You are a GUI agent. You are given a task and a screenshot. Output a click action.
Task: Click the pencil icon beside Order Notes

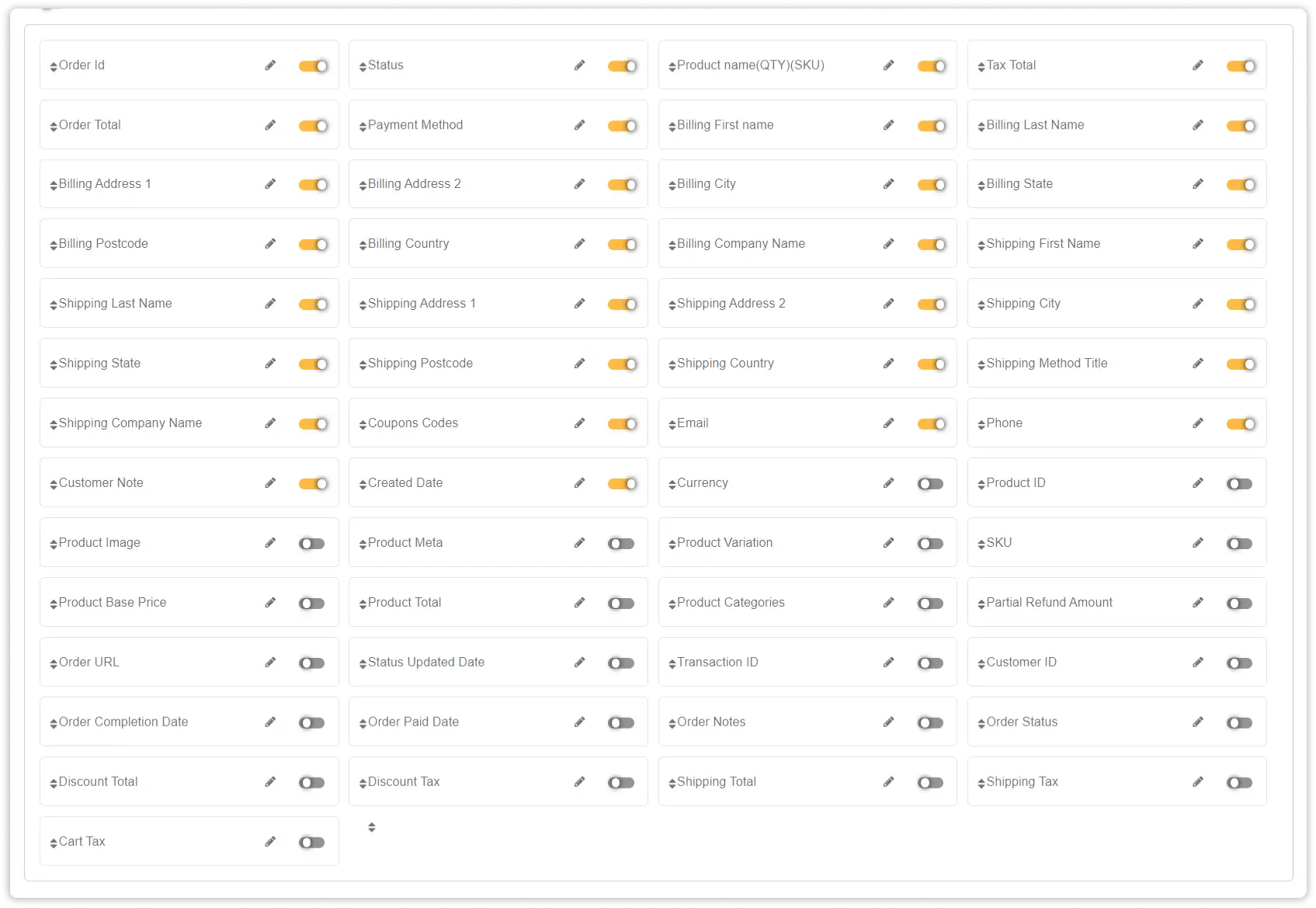point(888,722)
